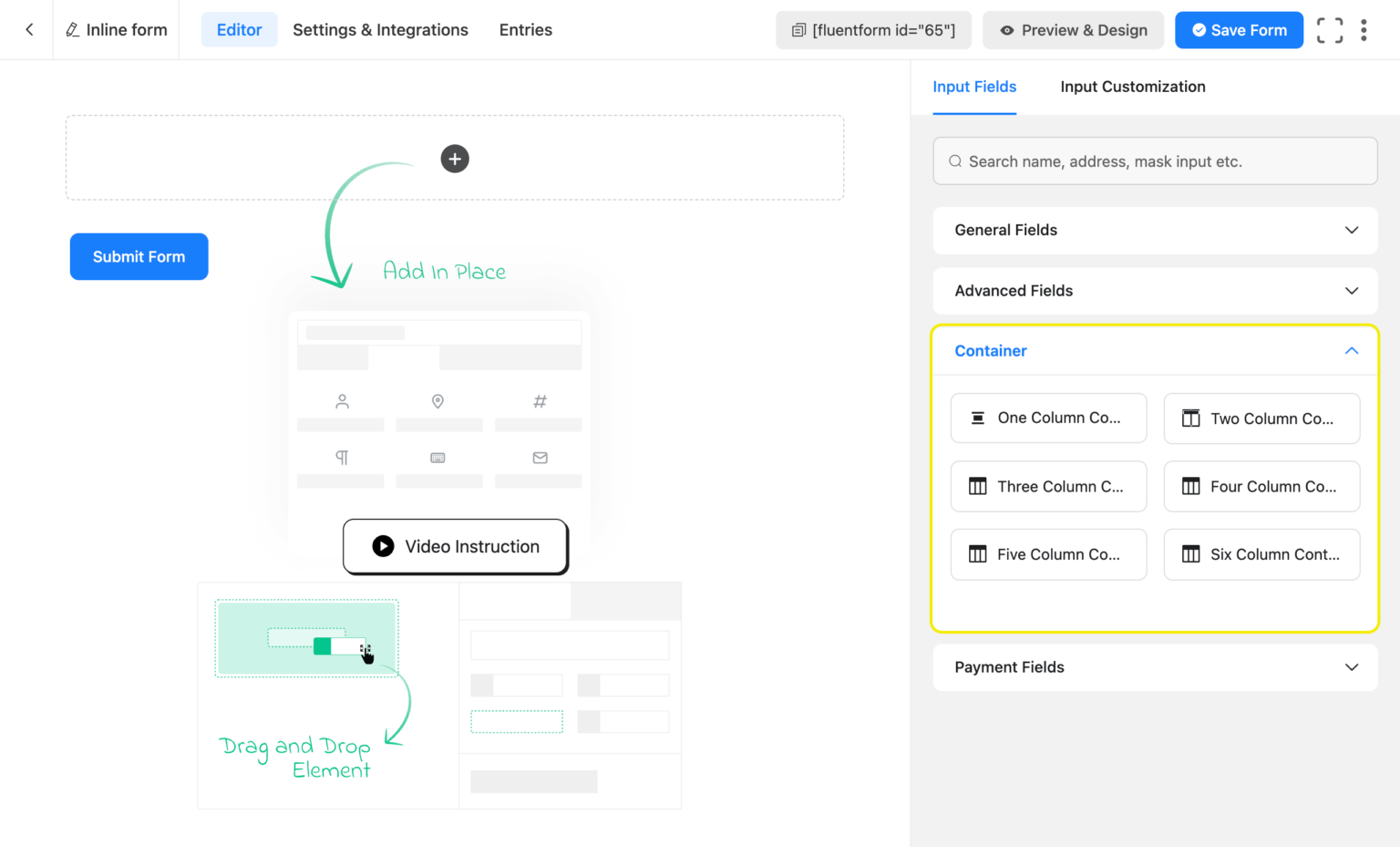Screen dimensions: 1400x847
Task: Add the Six Column Container
Action: tap(1261, 554)
